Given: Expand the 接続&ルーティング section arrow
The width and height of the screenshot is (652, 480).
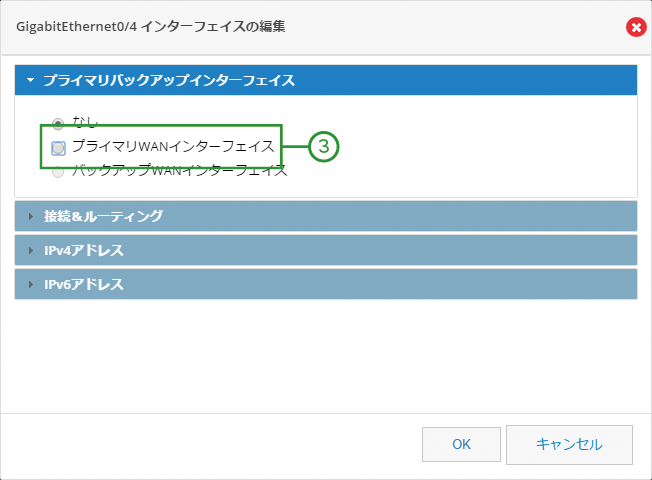Looking at the screenshot, I should [30, 216].
